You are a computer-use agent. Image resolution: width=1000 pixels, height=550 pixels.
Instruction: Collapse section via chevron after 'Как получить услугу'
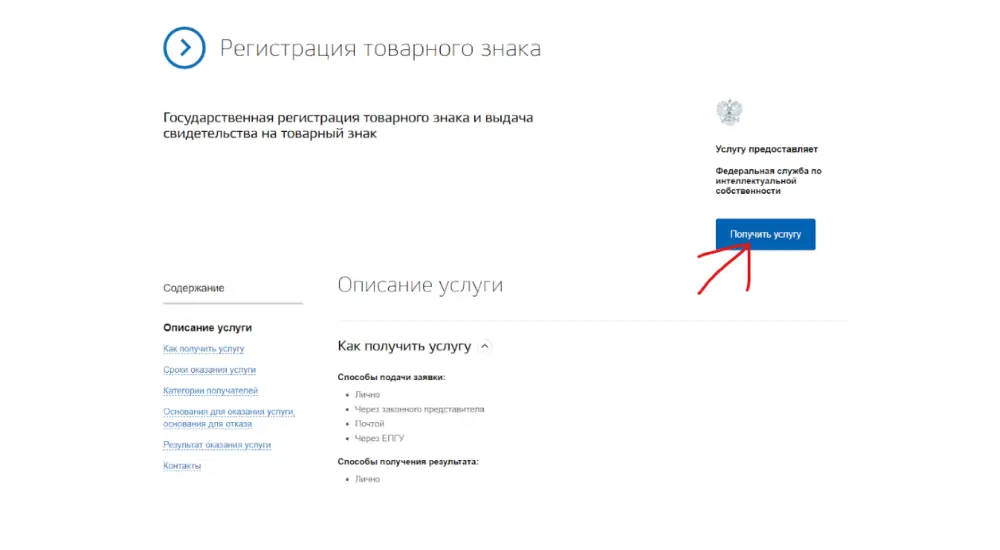point(485,346)
